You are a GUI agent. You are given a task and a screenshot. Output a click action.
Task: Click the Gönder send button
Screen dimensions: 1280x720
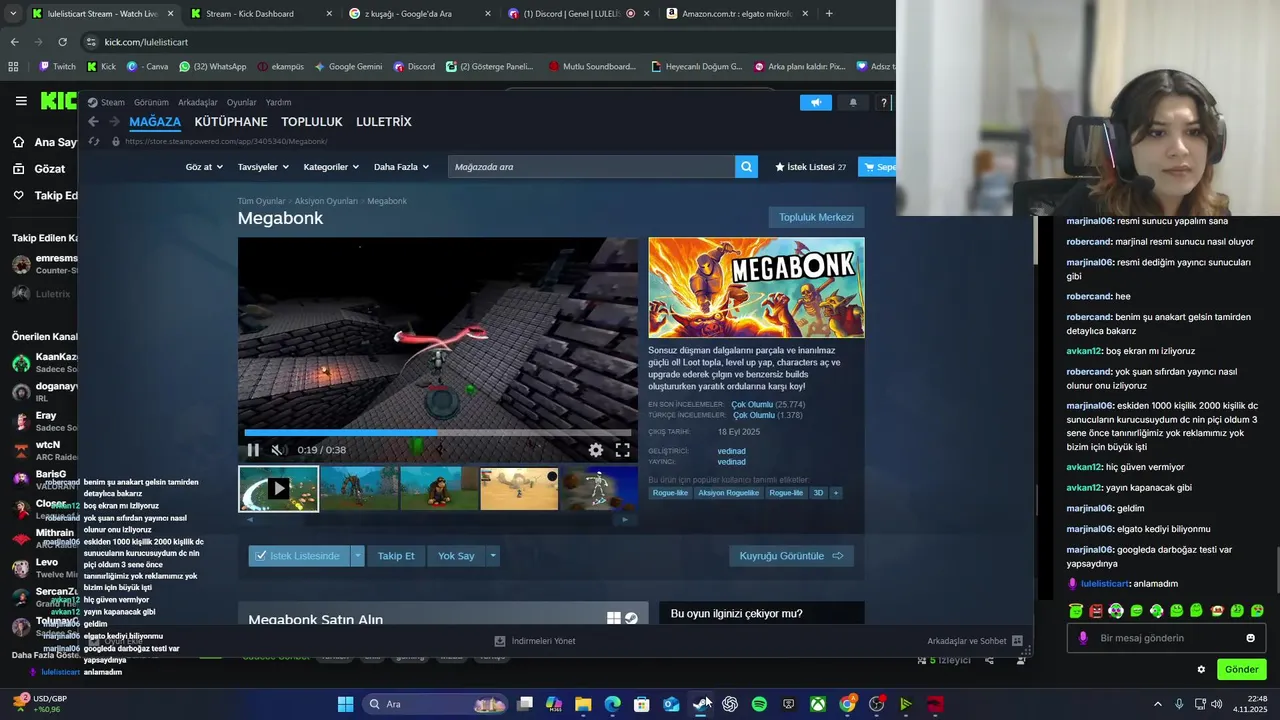pos(1241,669)
